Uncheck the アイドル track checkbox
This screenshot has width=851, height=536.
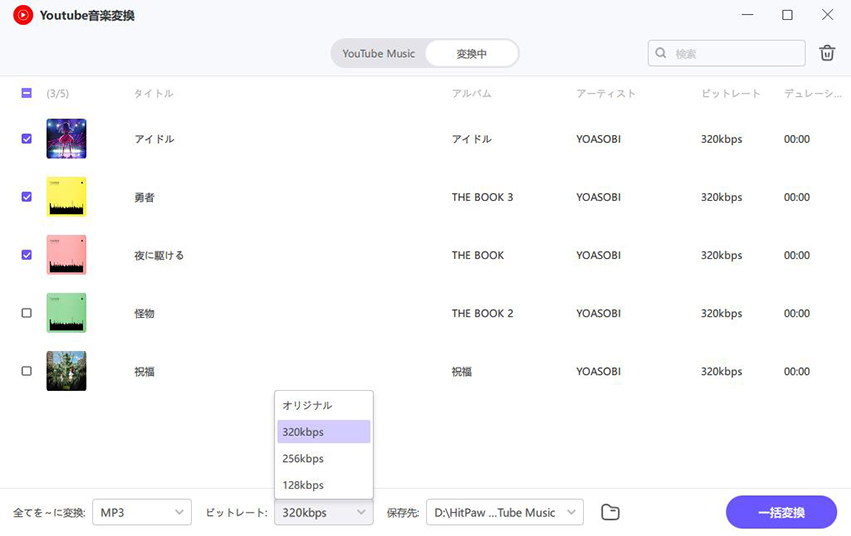(x=26, y=139)
